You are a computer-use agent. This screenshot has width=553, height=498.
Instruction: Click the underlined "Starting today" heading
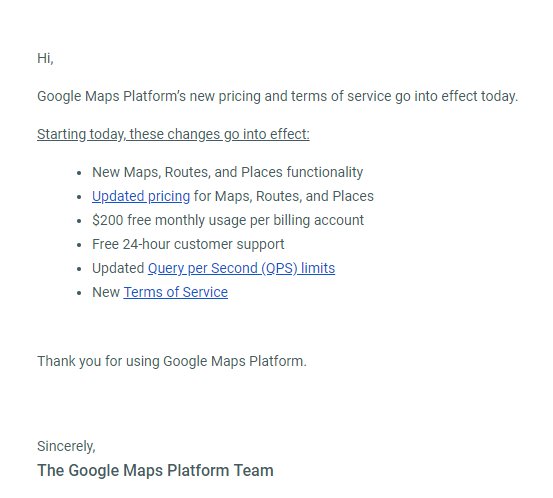tap(173, 134)
